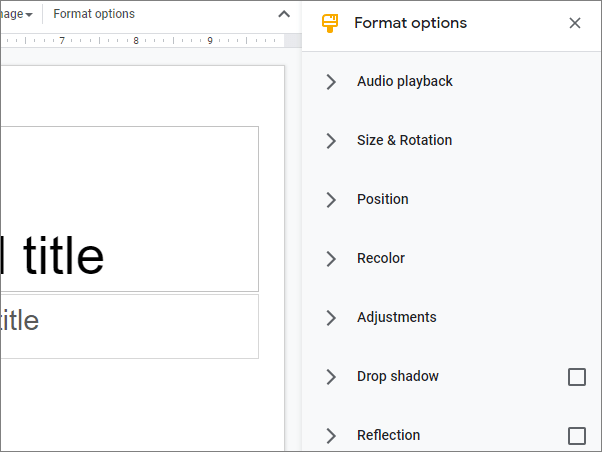Image resolution: width=602 pixels, height=452 pixels.
Task: Open the image dropdown in the toolbar
Action: pyautogui.click(x=18, y=14)
